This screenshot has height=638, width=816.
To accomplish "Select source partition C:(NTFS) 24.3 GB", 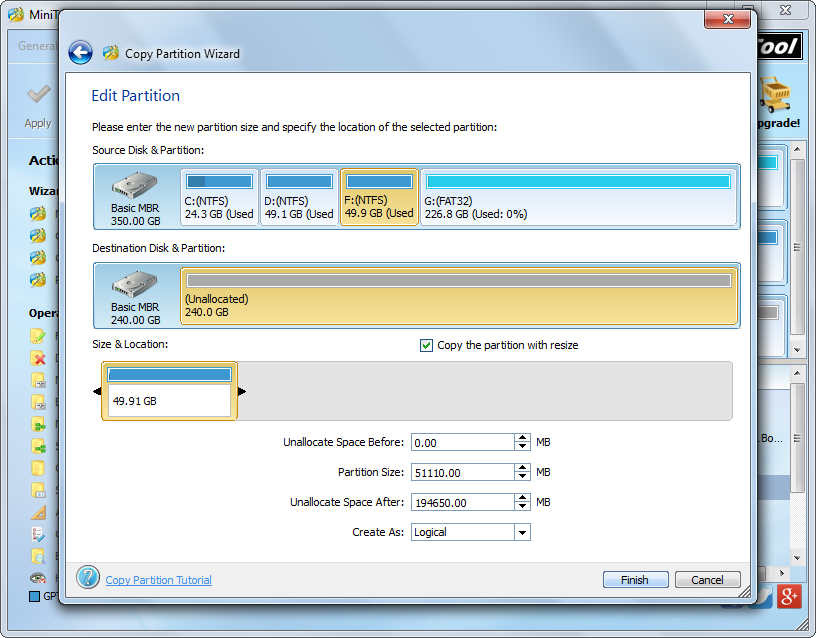I will click(x=219, y=197).
